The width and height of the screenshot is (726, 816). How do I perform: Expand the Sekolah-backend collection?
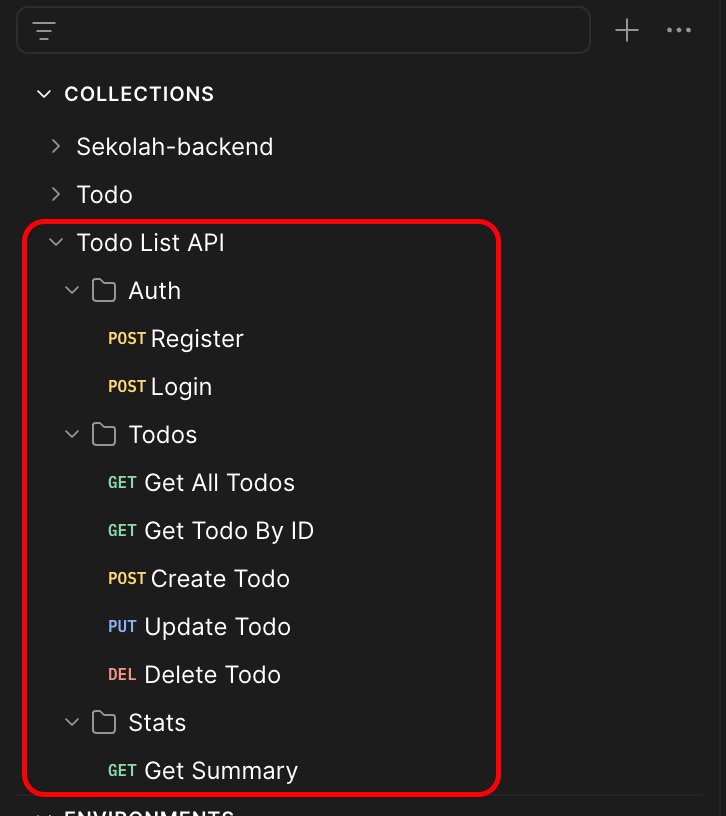(x=56, y=146)
